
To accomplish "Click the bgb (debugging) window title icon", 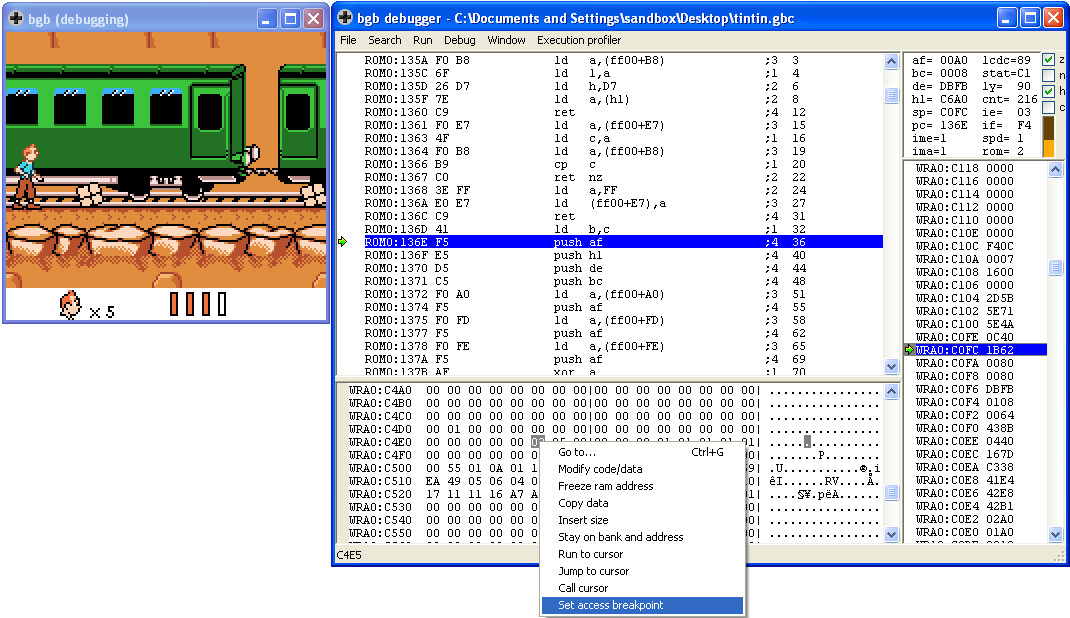I will [x=16, y=18].
